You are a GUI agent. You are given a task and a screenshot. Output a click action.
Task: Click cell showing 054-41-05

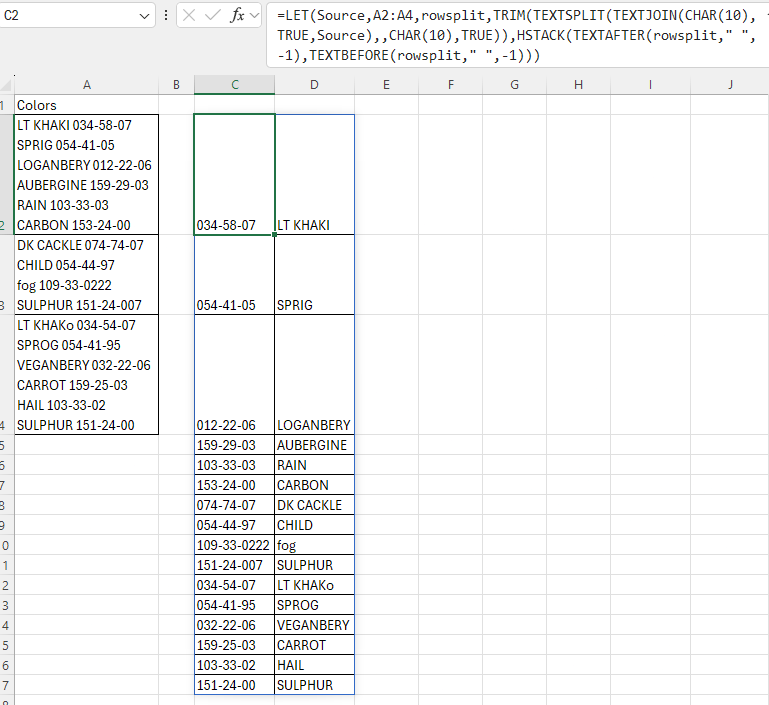tap(234, 275)
